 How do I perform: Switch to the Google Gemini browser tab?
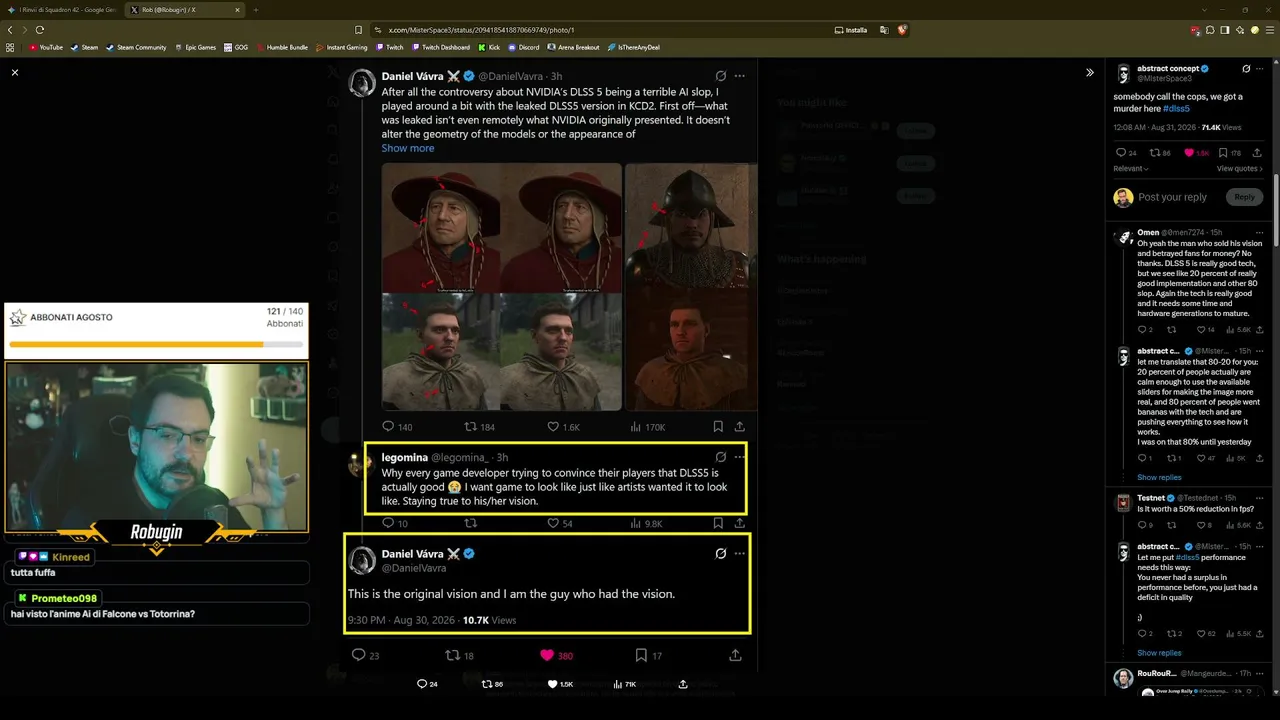(x=63, y=10)
